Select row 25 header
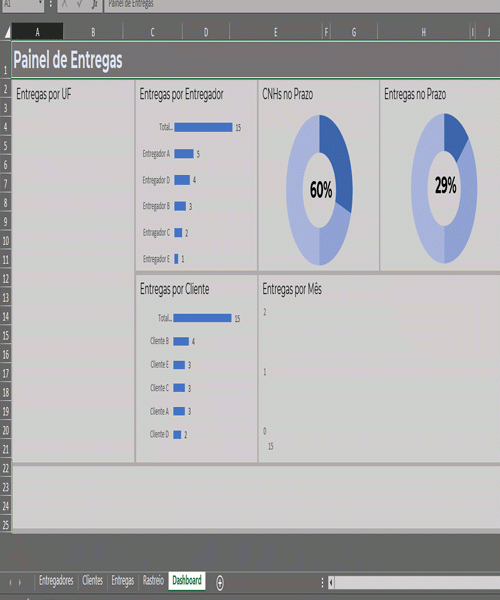 (x=5, y=525)
